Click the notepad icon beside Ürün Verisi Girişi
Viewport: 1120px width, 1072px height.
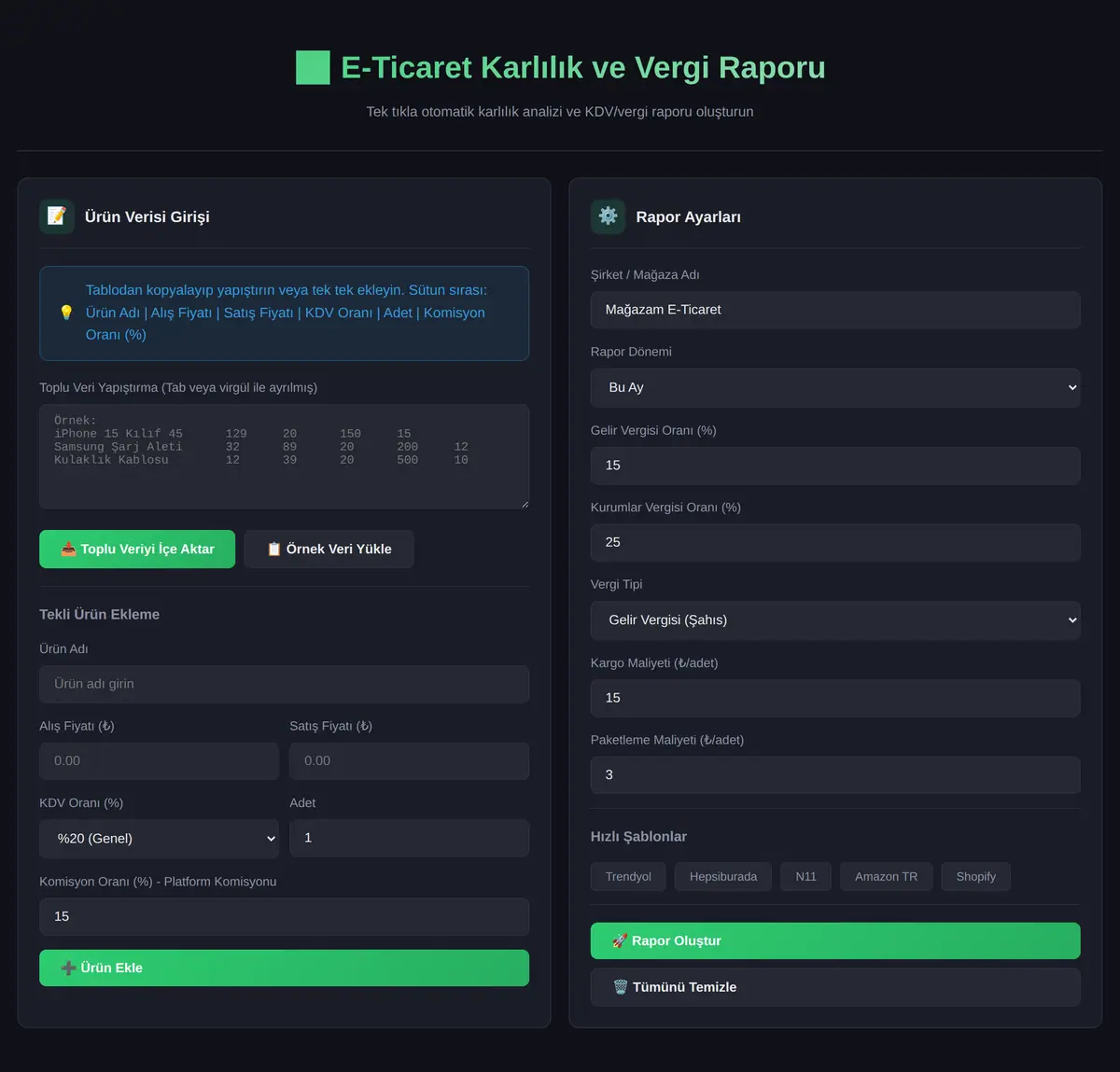click(x=57, y=216)
